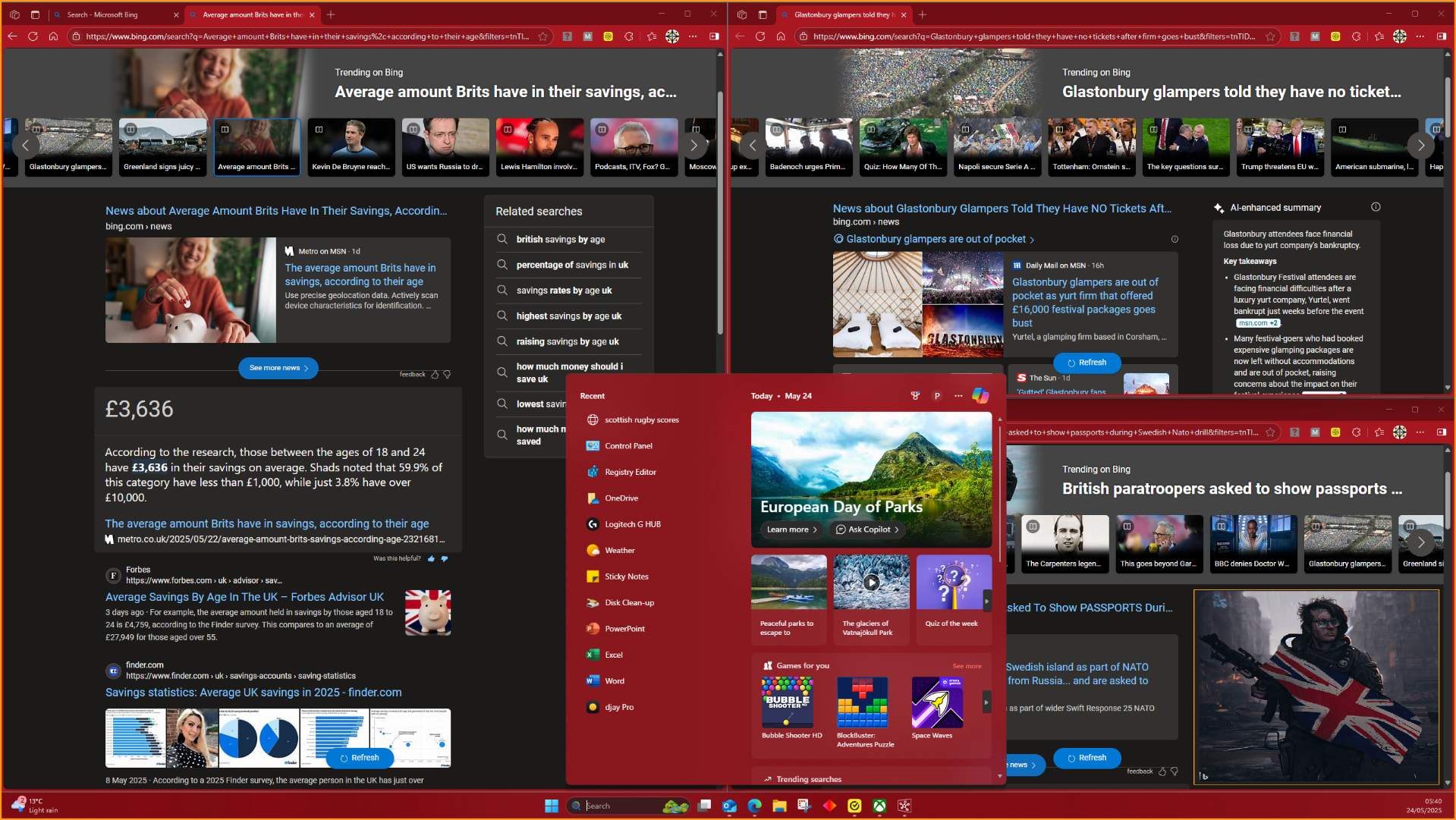Show next trending stories in the British paratroopers window
This screenshot has height=820, width=1456.
point(1421,542)
